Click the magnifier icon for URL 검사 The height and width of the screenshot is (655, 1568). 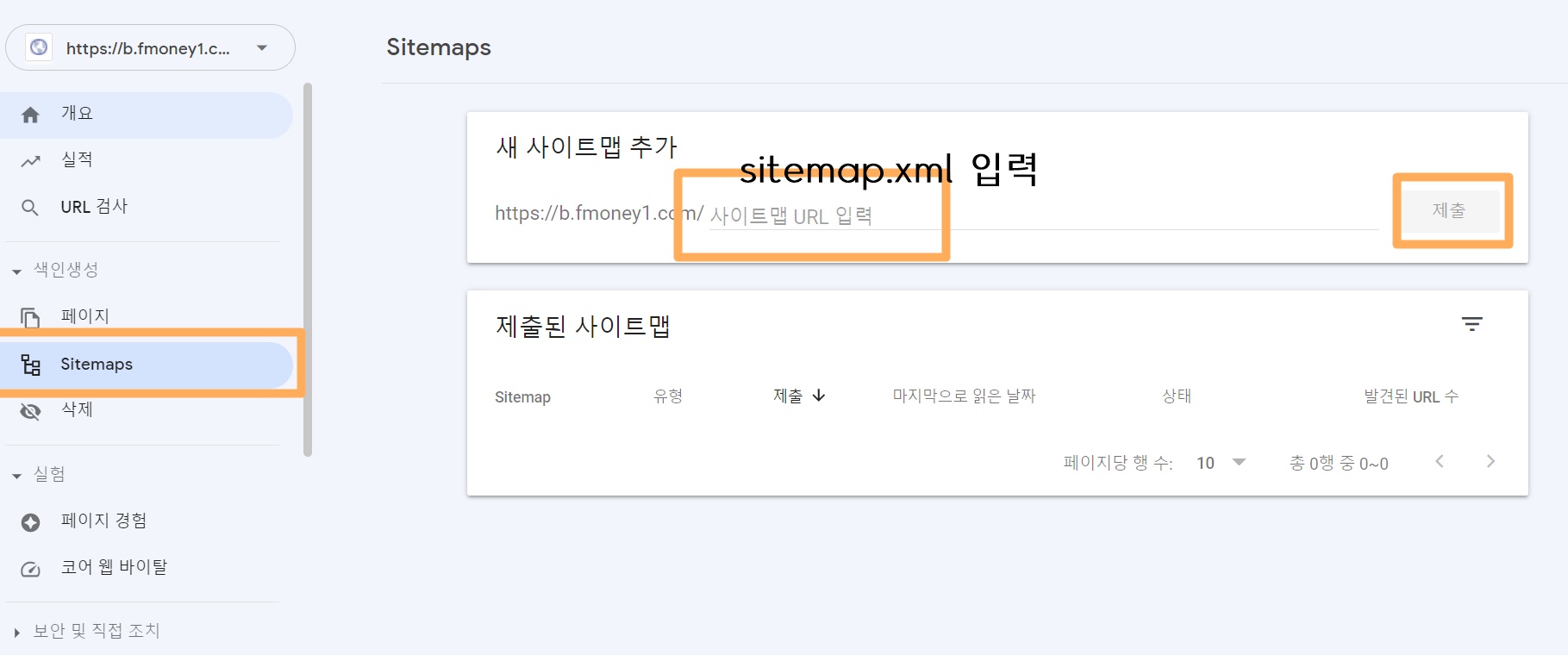tap(30, 208)
